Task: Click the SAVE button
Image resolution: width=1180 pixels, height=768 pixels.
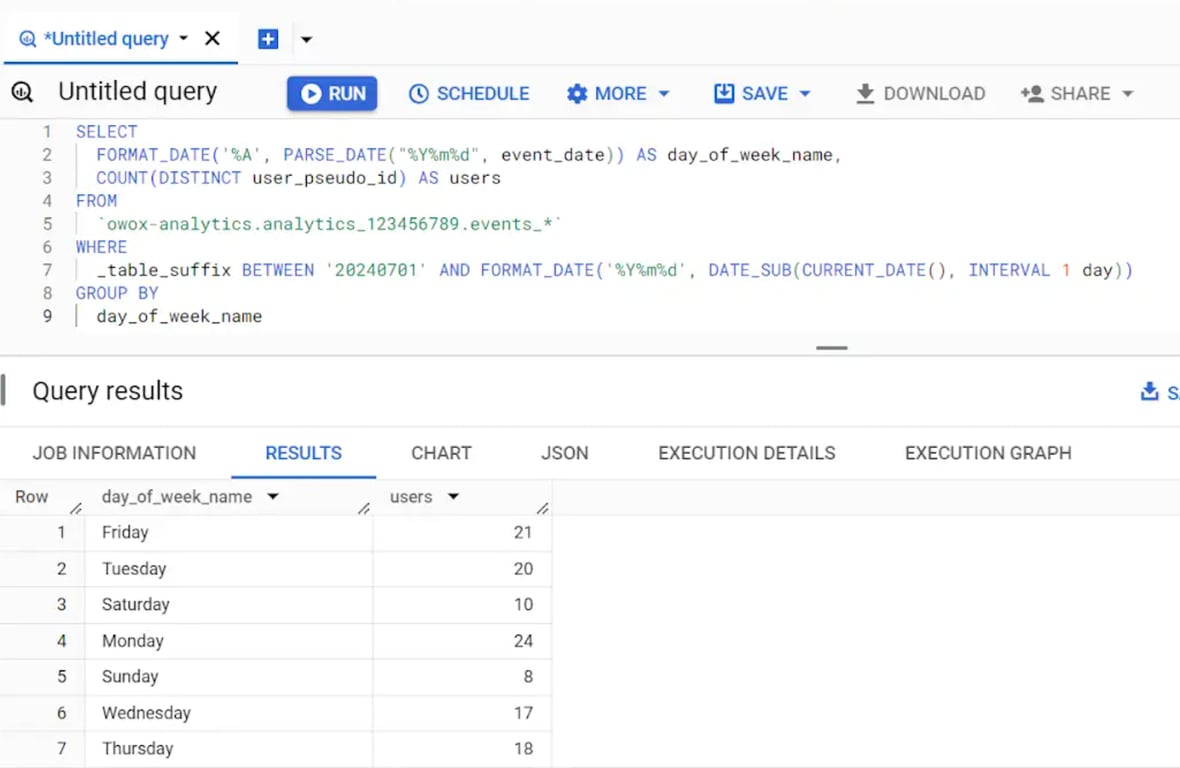Action: tap(751, 93)
